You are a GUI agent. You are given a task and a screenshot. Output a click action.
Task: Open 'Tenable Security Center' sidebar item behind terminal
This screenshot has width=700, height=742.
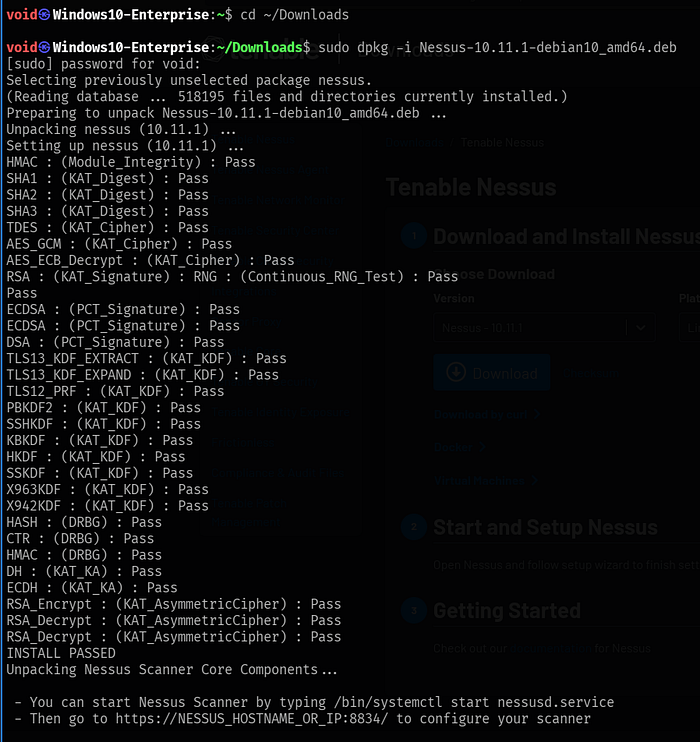[275, 230]
